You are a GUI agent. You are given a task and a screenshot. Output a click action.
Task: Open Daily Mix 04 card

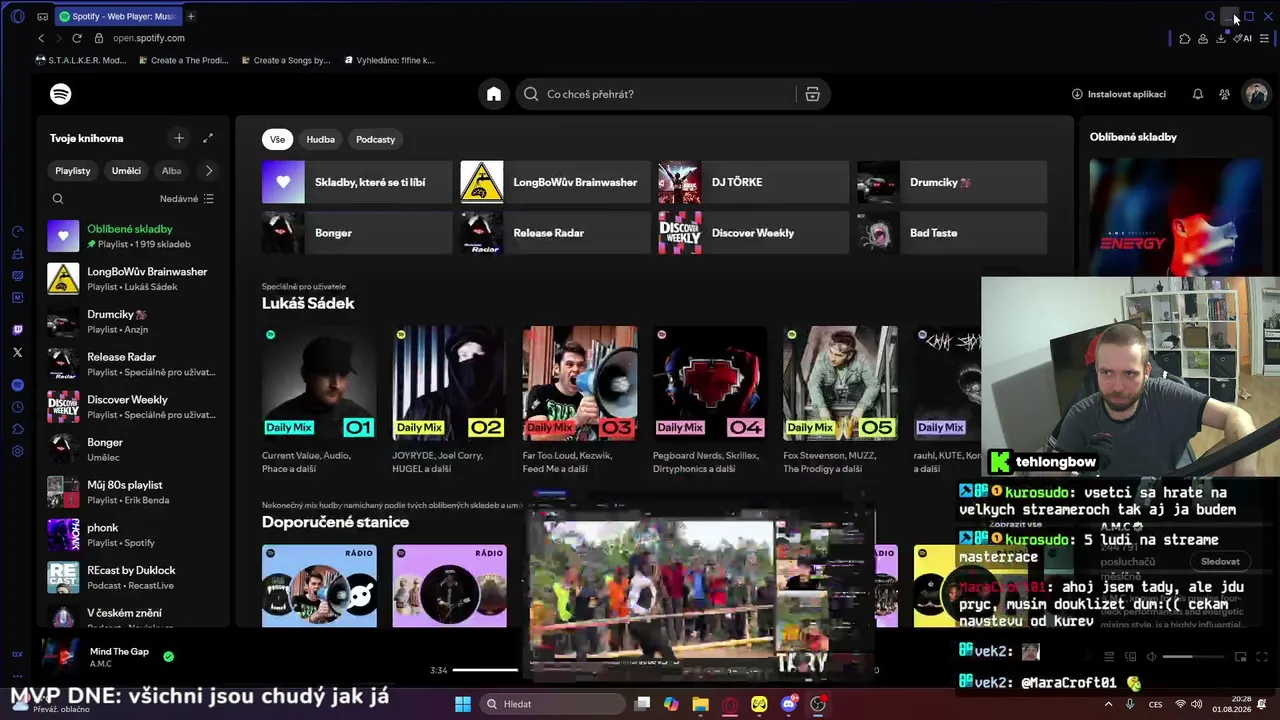pyautogui.click(x=710, y=400)
